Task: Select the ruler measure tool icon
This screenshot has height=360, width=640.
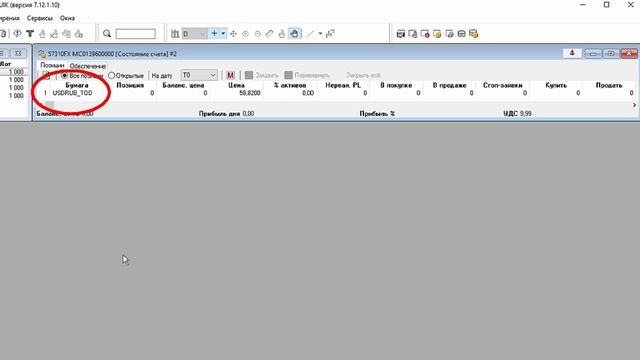Action: [x=269, y=34]
